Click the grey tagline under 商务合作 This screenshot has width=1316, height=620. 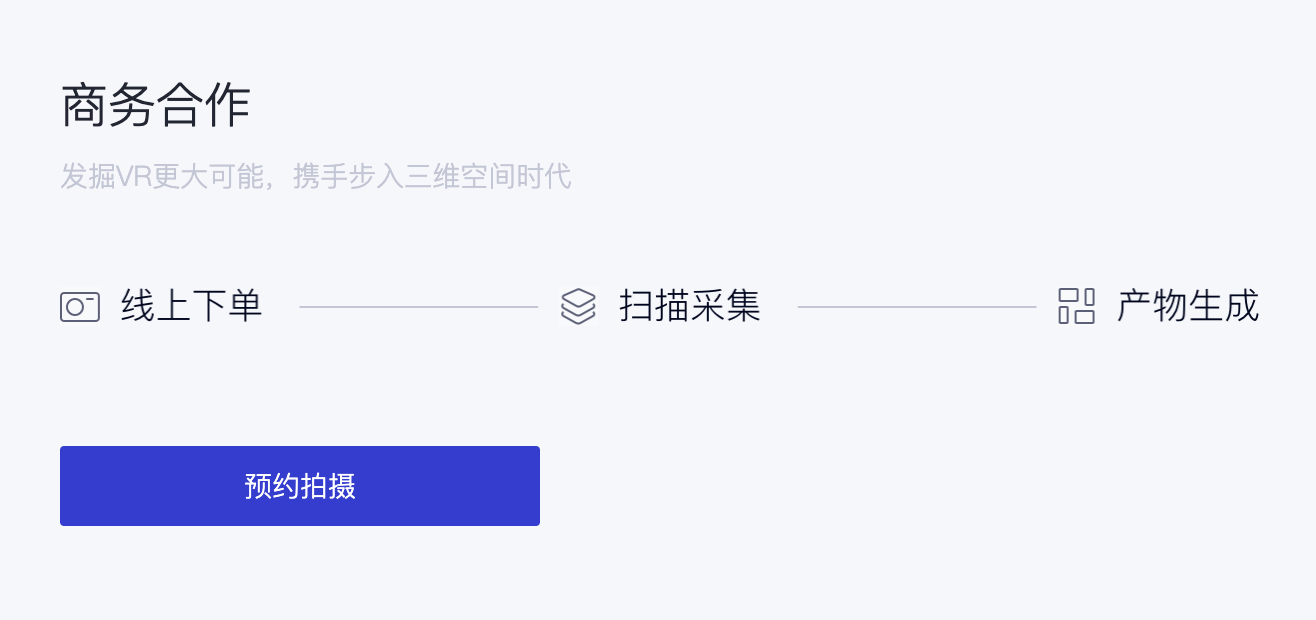[315, 177]
